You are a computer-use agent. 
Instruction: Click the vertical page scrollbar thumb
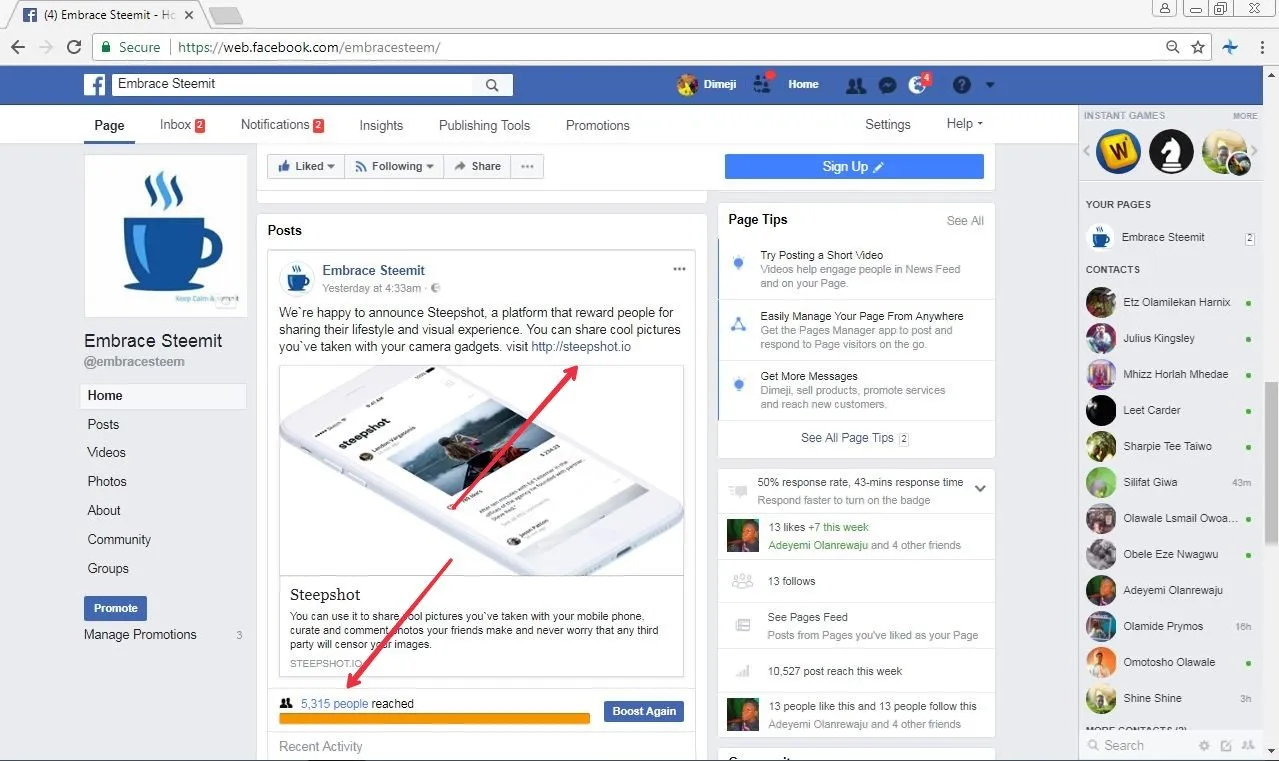(1271, 462)
